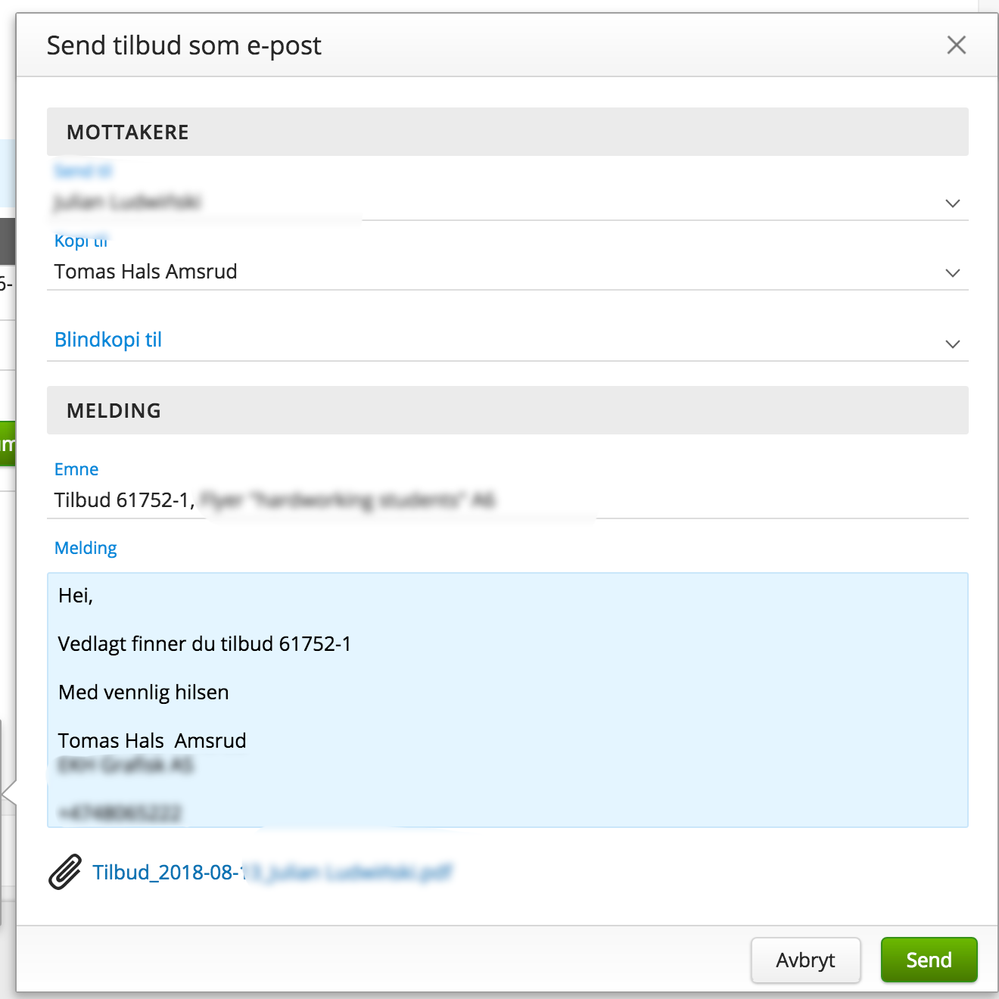This screenshot has height=999, width=999.
Task: Cancel with the Avbryt button
Action: (805, 959)
